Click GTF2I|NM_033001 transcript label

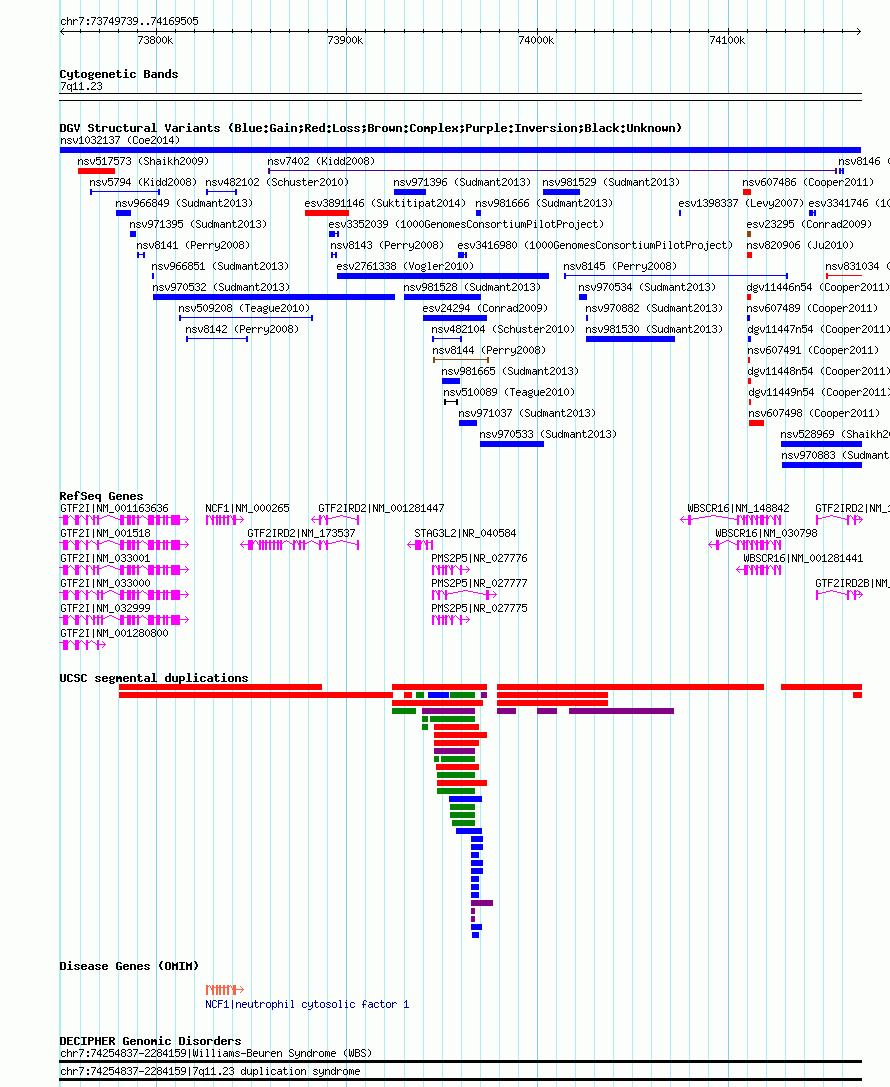click(x=105, y=558)
